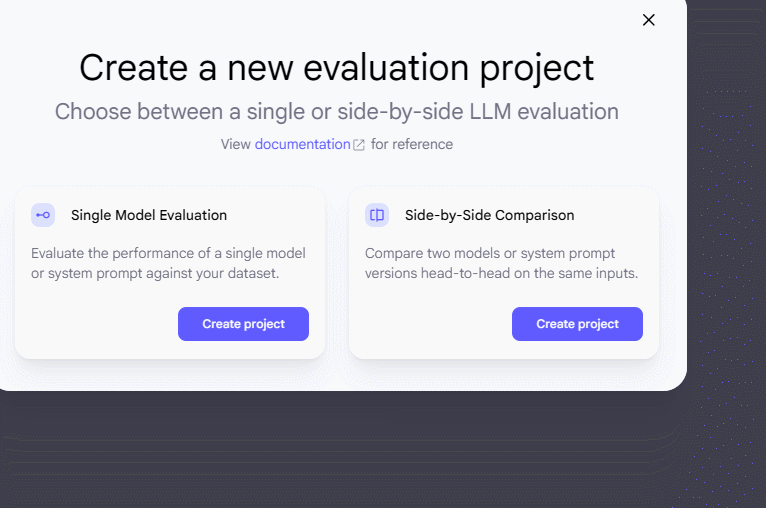Click the single model description text
The width and height of the screenshot is (766, 508).
(x=168, y=263)
